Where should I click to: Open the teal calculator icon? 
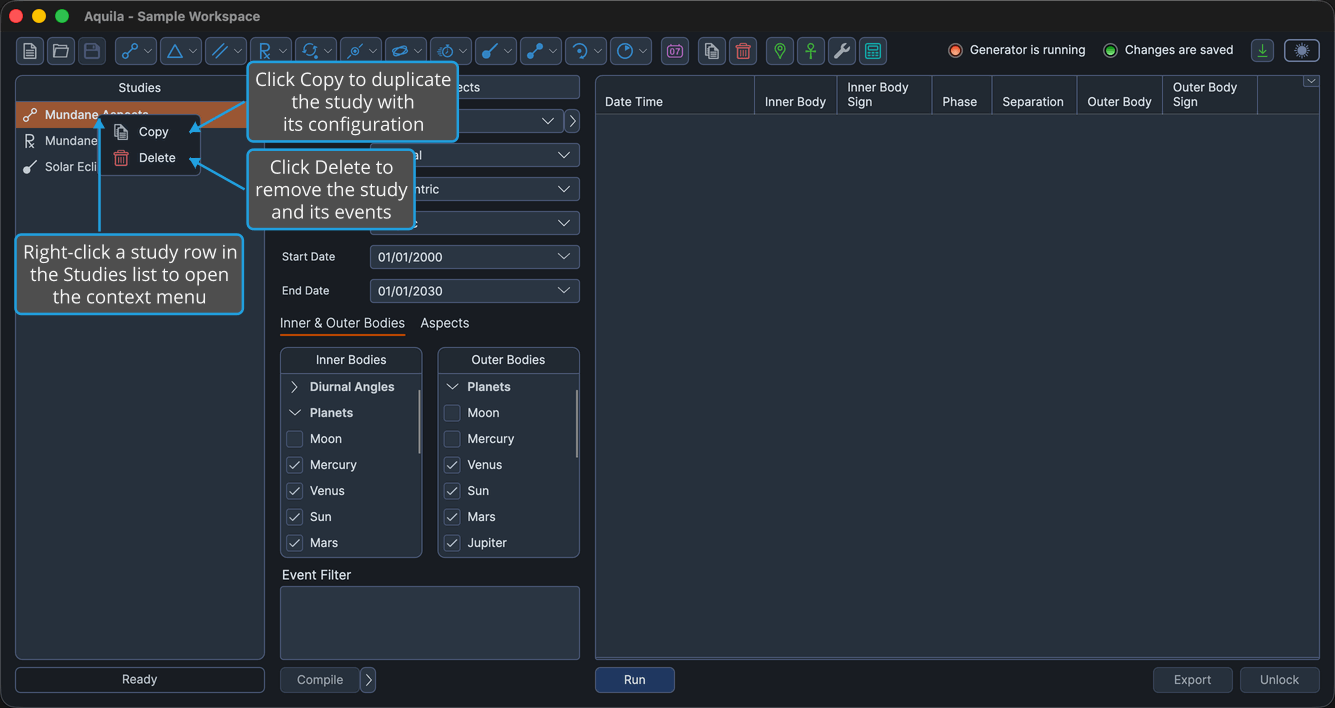873,51
